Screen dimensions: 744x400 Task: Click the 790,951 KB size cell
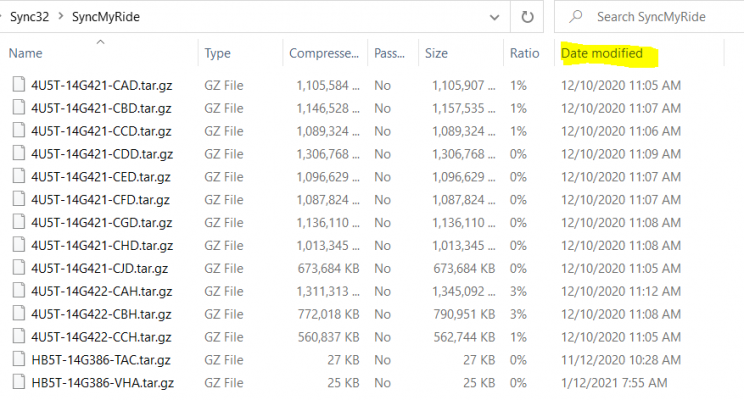tap(464, 314)
